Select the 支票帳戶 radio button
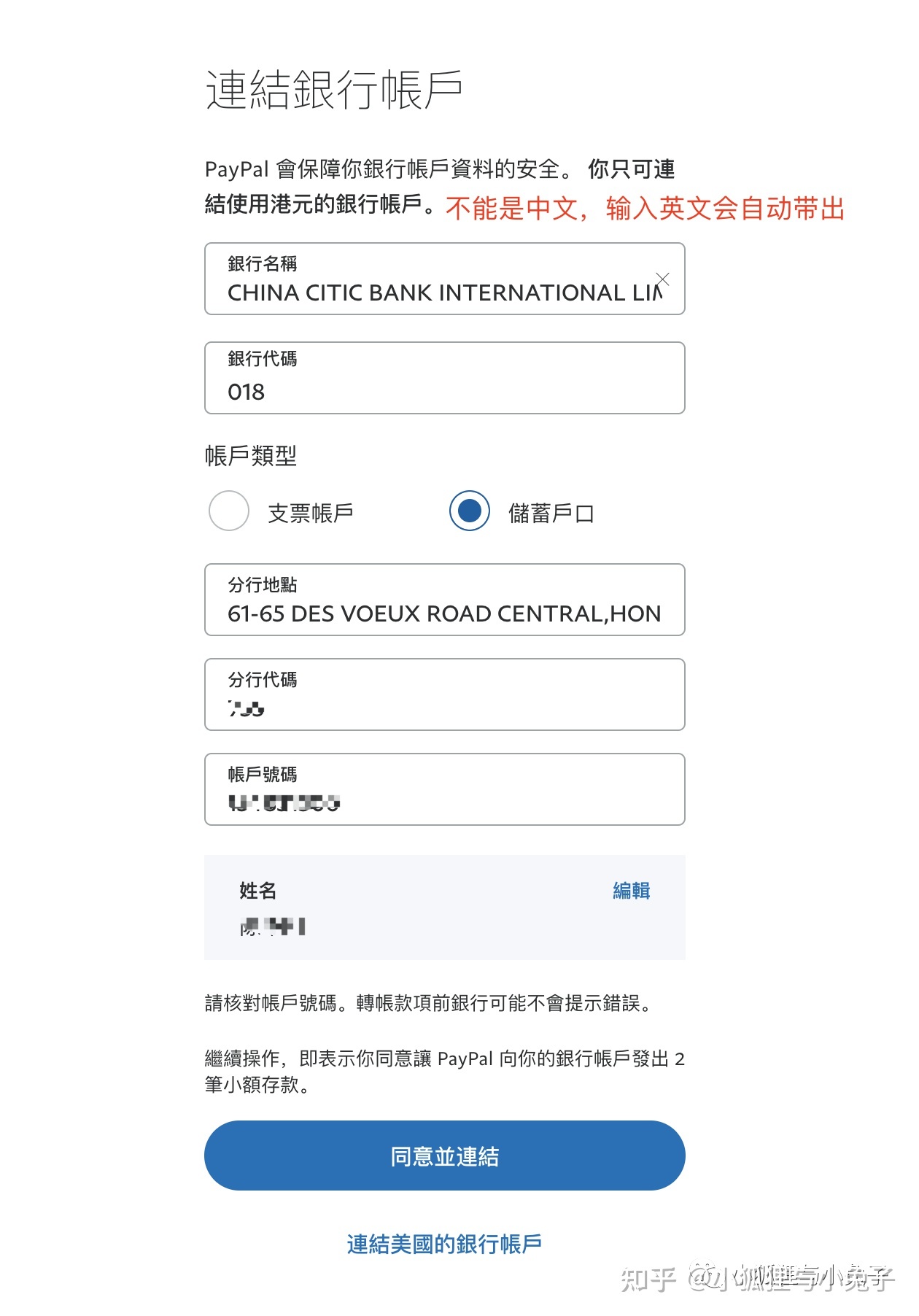This screenshot has width=919, height=1316. tap(229, 511)
